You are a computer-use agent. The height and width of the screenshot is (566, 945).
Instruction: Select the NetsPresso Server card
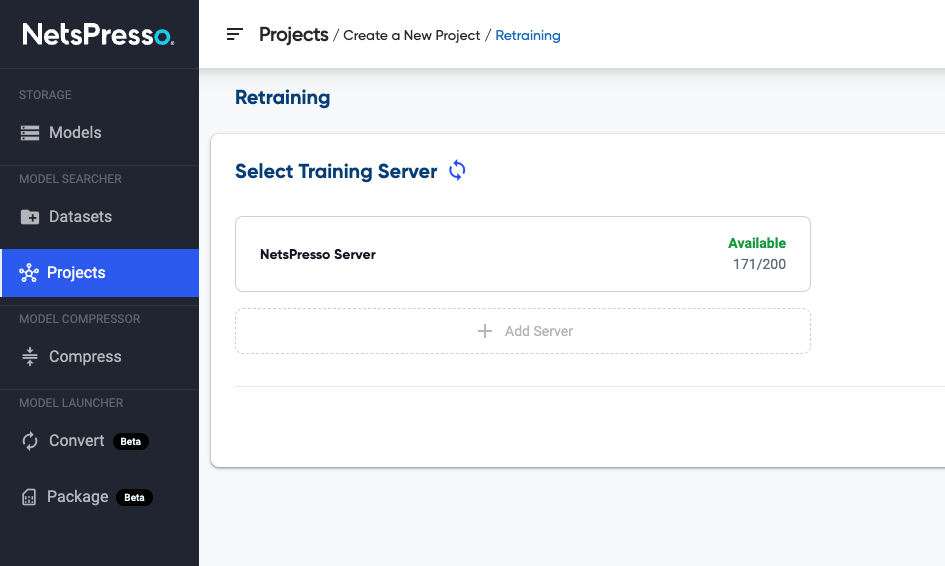[x=523, y=254]
